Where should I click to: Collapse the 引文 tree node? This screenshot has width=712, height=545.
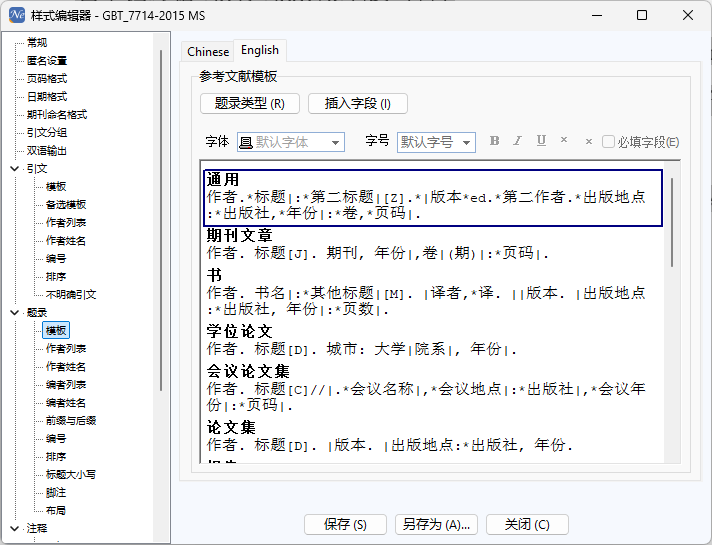pos(15,169)
